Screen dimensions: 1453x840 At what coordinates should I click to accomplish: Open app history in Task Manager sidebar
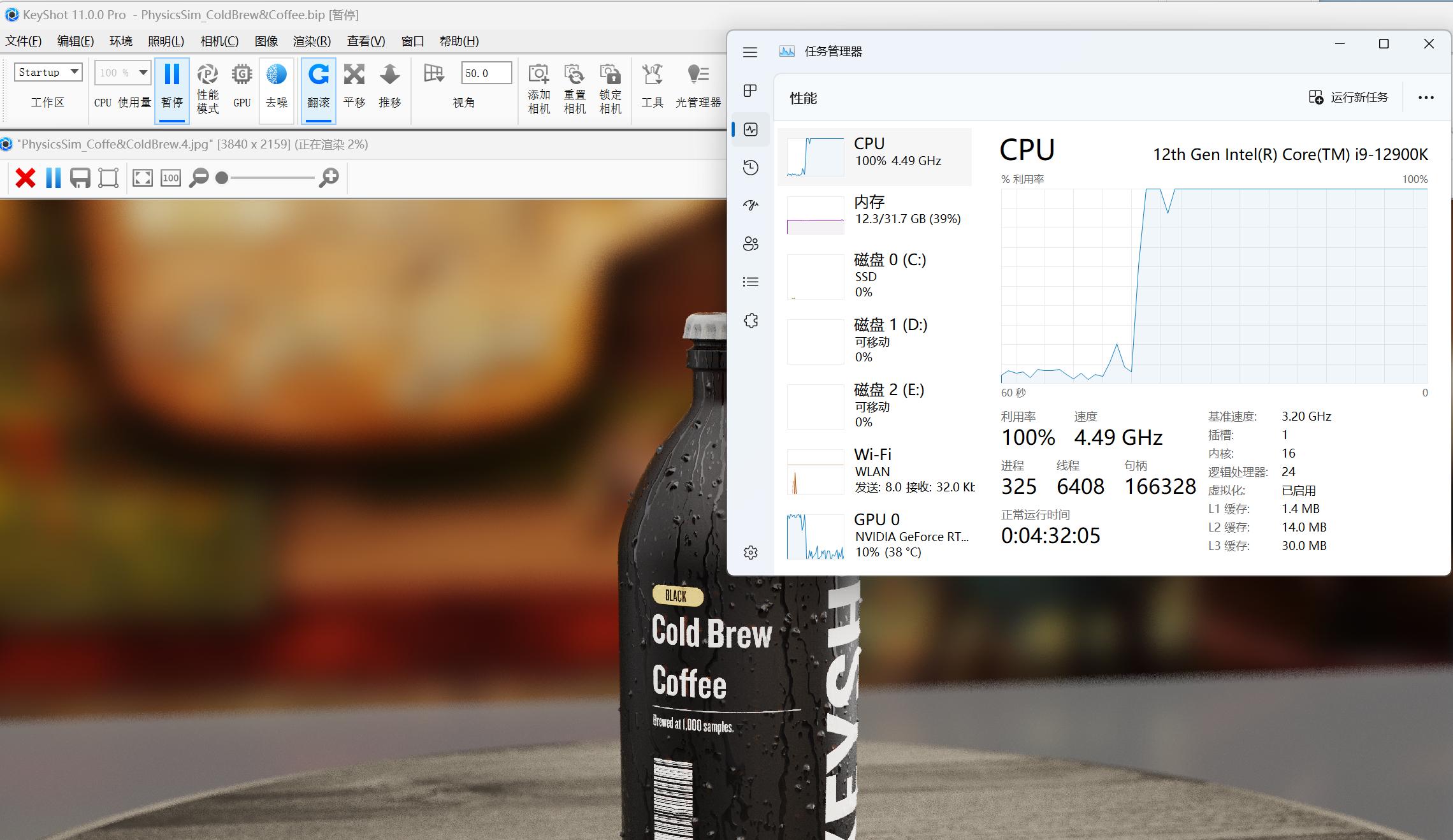pyautogui.click(x=751, y=167)
